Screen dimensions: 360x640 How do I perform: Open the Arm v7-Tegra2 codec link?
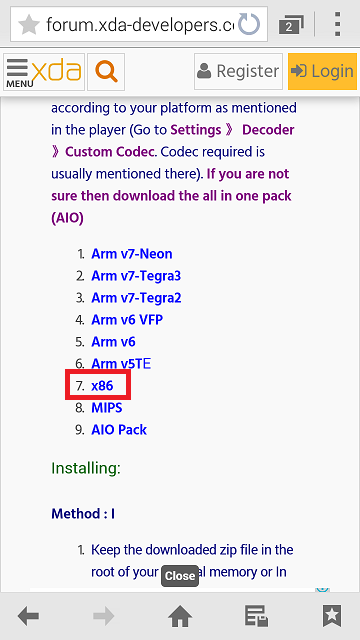[x=136, y=298]
